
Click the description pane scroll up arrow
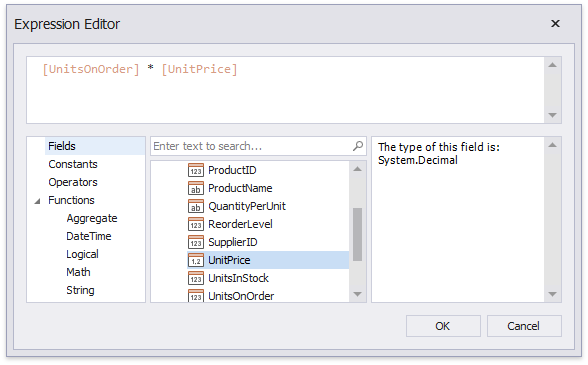[552, 145]
